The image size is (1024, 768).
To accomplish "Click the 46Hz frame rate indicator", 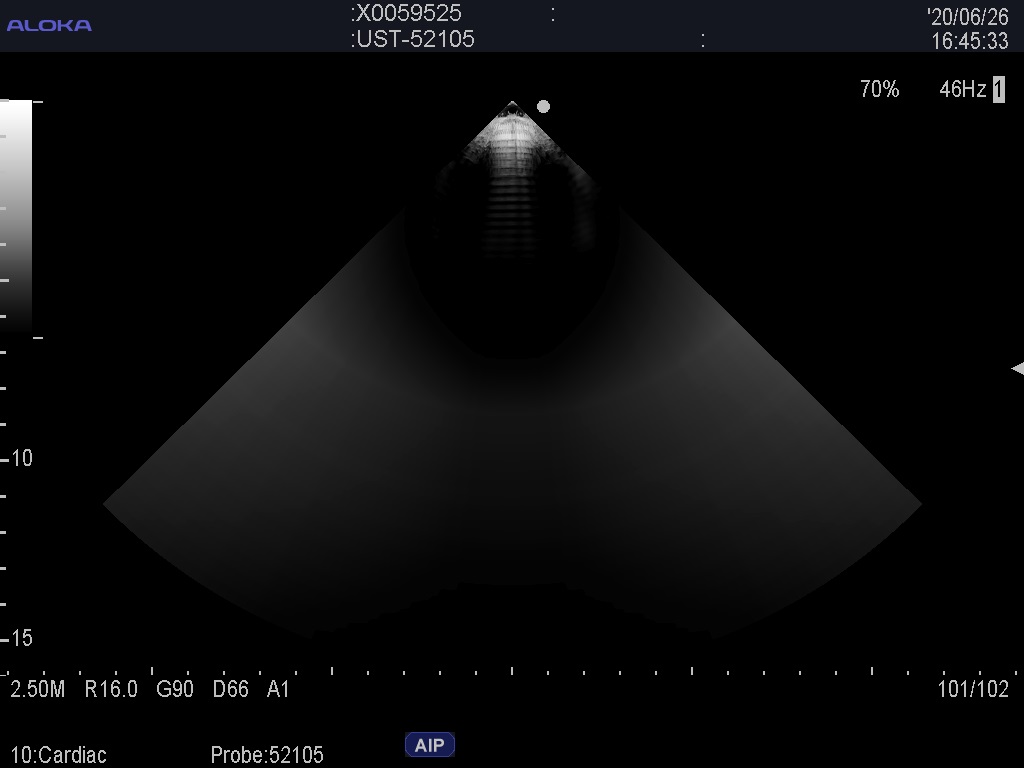I will [x=962, y=90].
